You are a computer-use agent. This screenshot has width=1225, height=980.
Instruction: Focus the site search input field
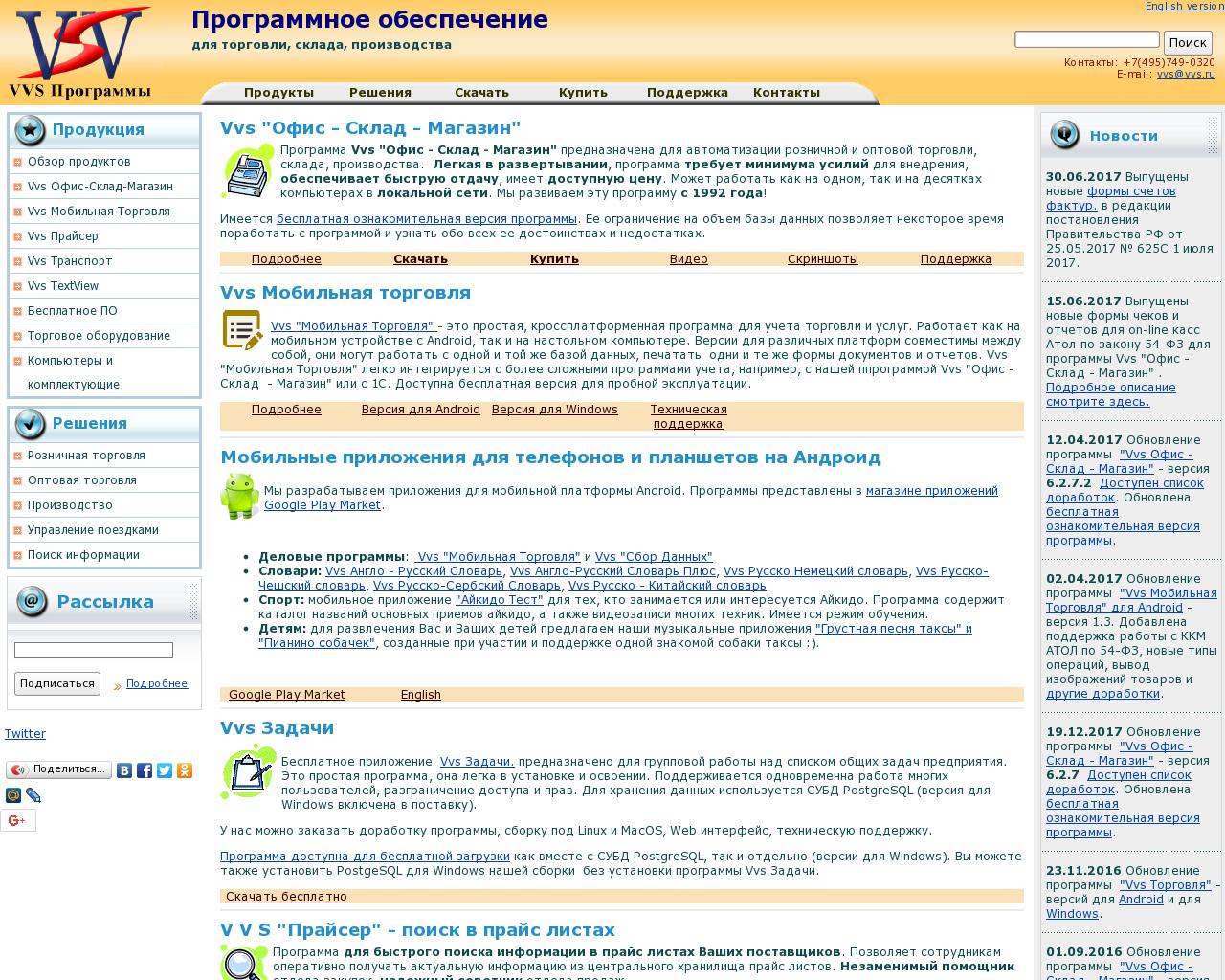[x=1086, y=39]
